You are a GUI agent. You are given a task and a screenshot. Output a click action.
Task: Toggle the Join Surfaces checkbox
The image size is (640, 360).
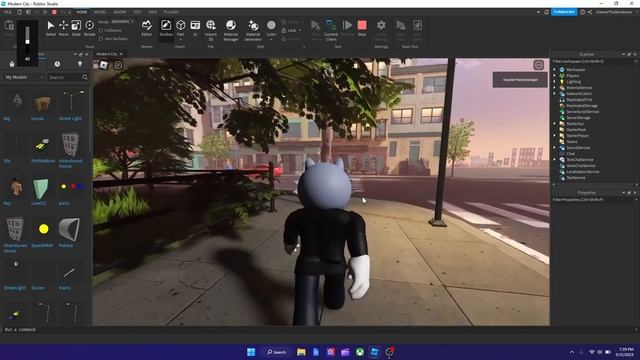point(101,39)
